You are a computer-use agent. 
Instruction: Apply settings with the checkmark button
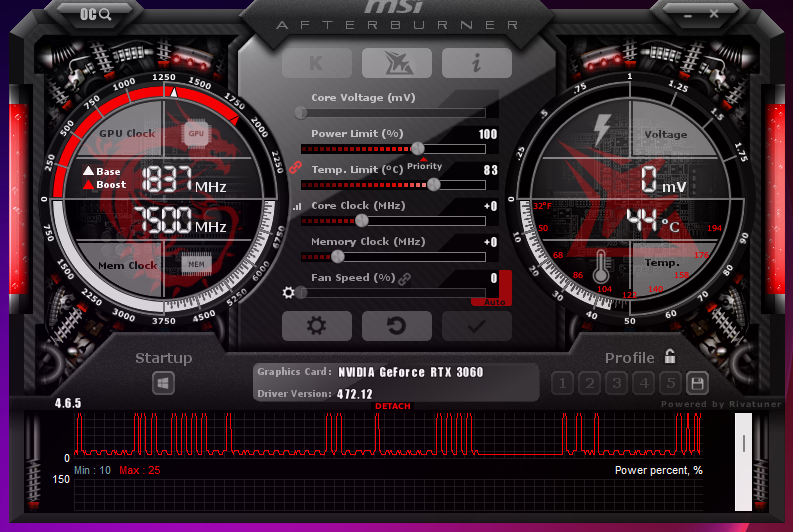pos(477,326)
